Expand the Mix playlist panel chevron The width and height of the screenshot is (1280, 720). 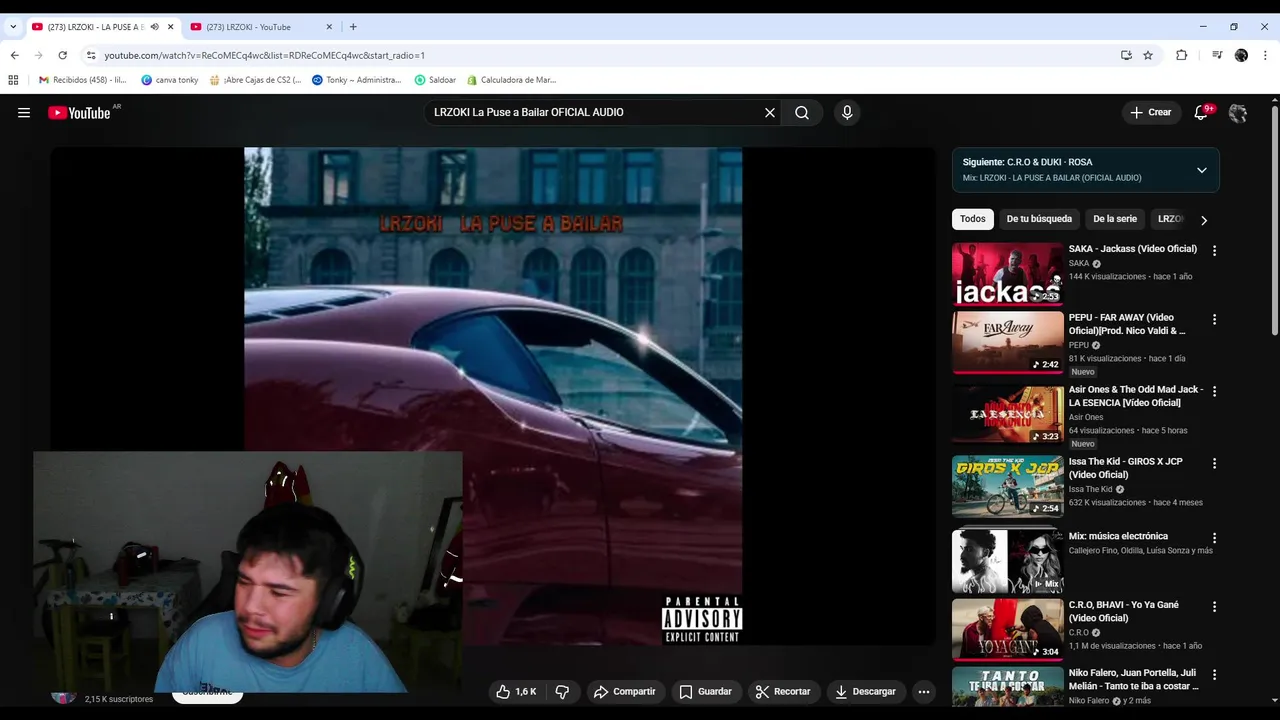coord(1202,170)
